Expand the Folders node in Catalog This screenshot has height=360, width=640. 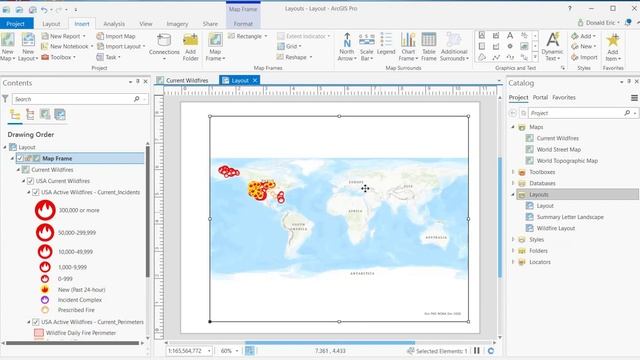513,251
